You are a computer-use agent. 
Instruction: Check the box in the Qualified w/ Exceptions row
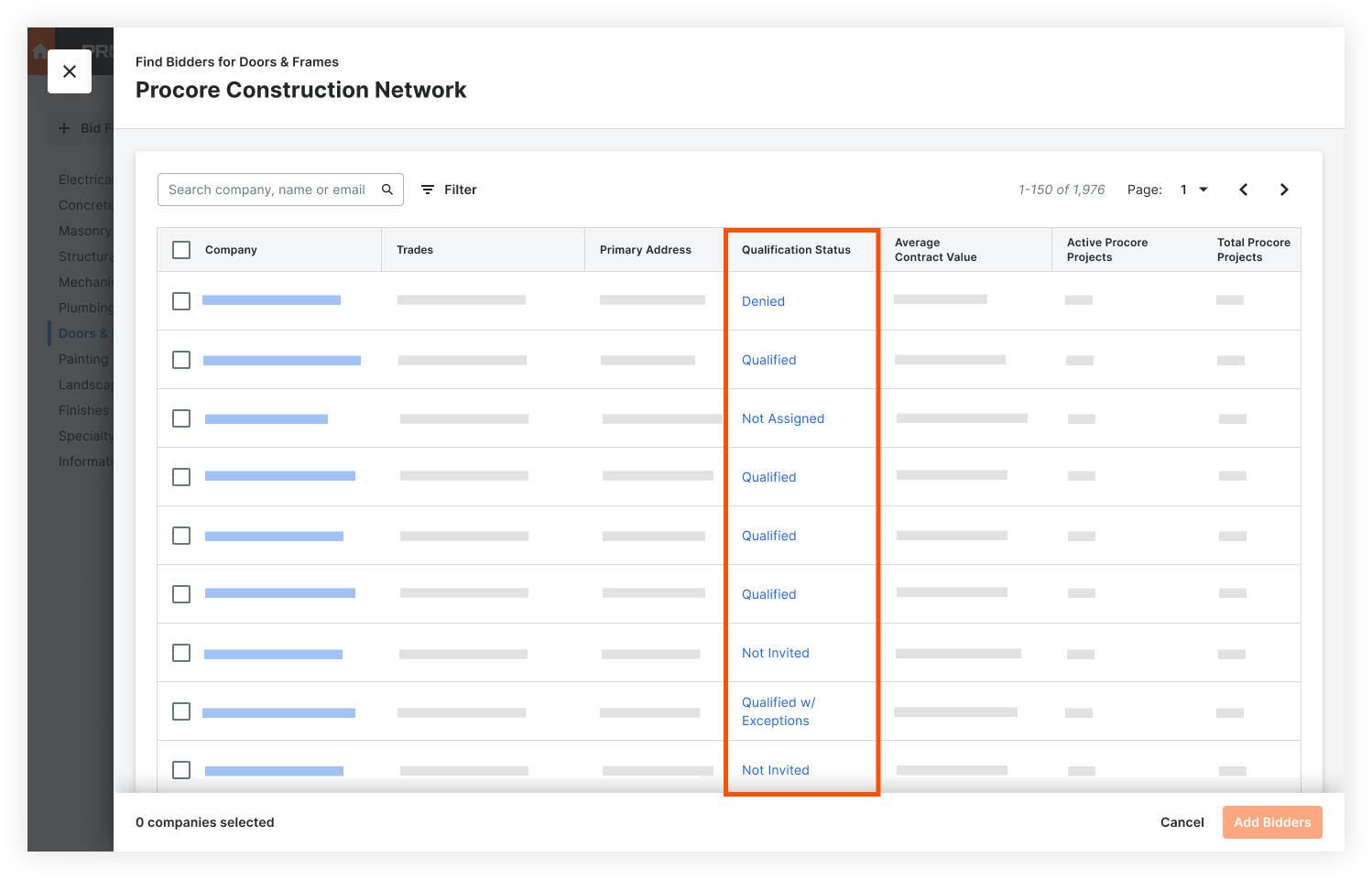[x=181, y=711]
